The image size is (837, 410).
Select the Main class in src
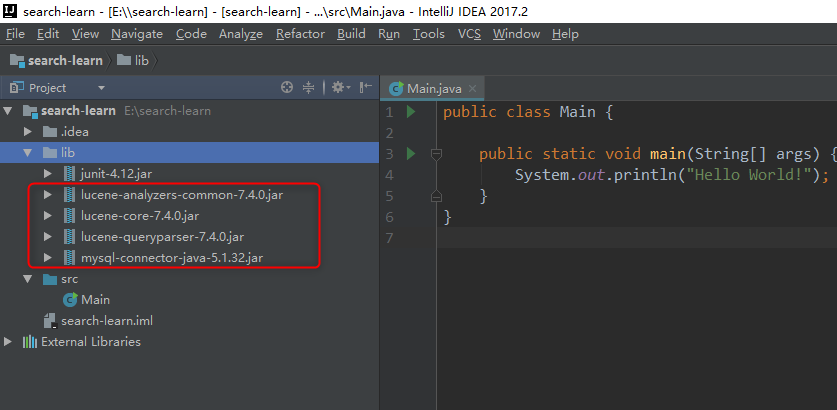96,300
